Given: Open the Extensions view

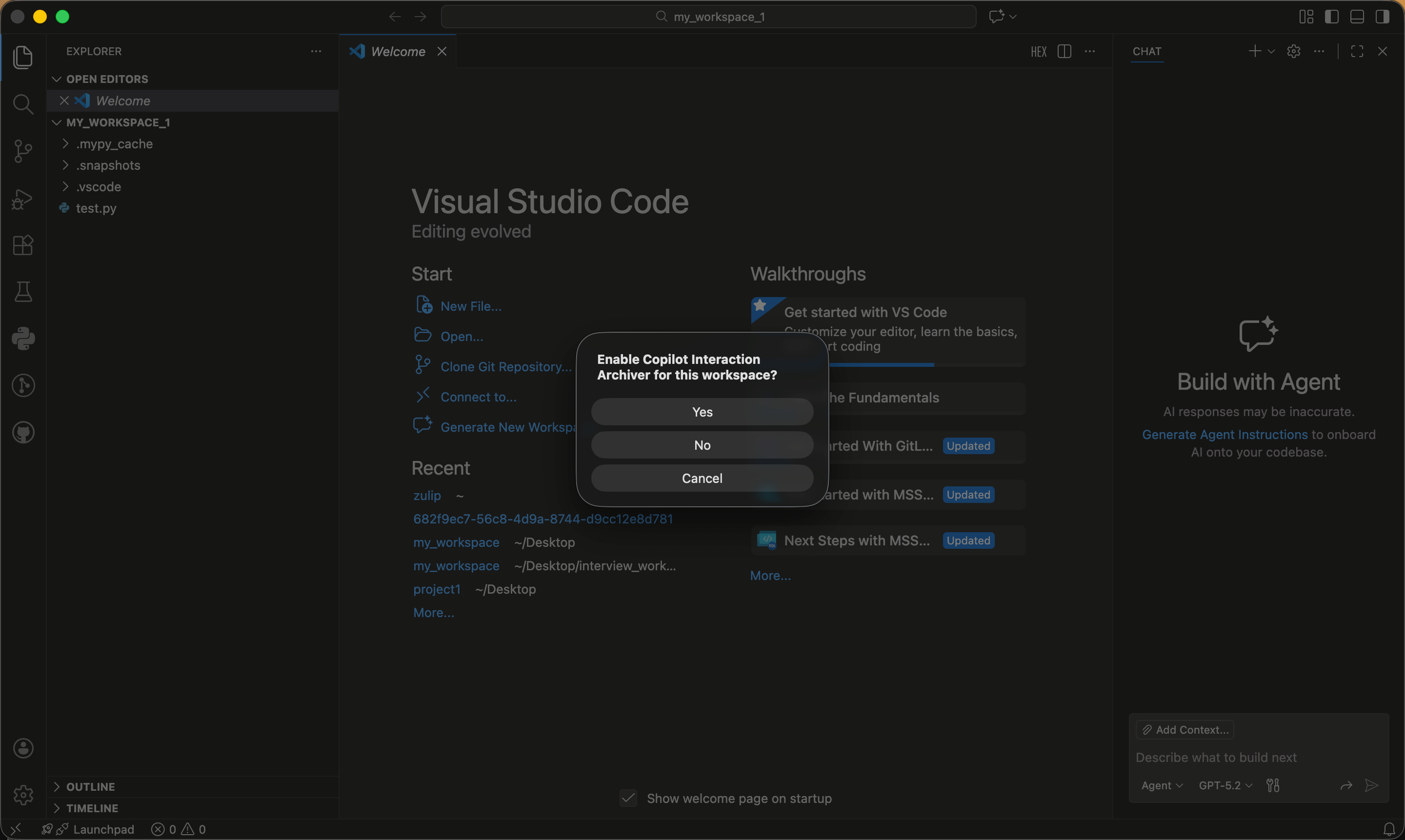Looking at the screenshot, I should (22, 244).
